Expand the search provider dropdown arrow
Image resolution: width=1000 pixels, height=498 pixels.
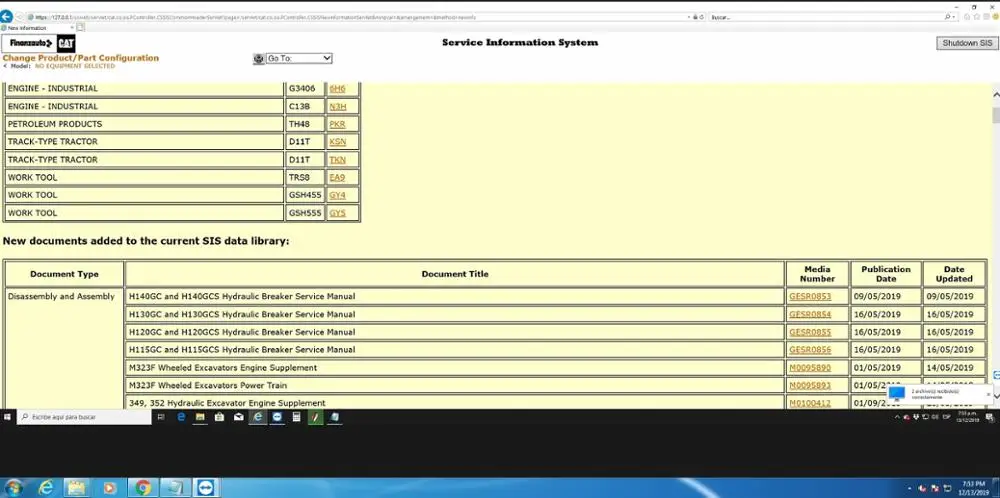click(x=954, y=17)
